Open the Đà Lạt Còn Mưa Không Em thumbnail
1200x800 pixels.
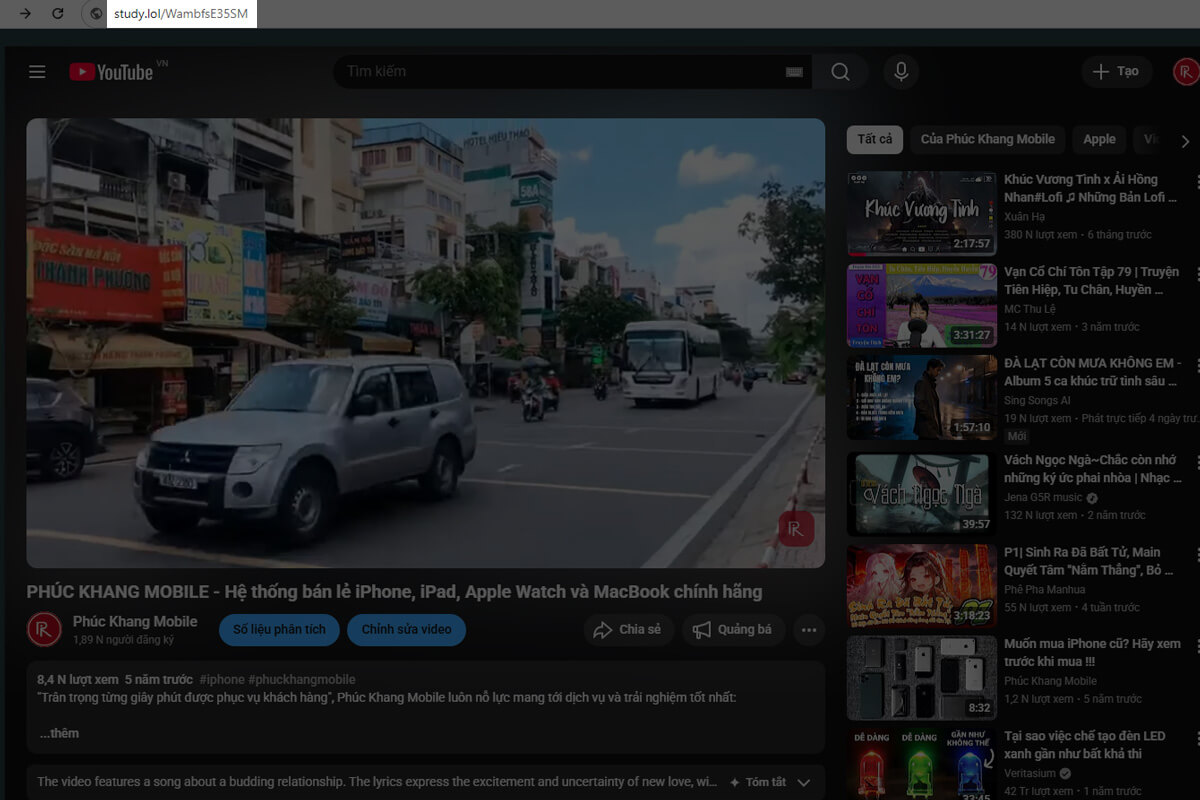tap(920, 398)
